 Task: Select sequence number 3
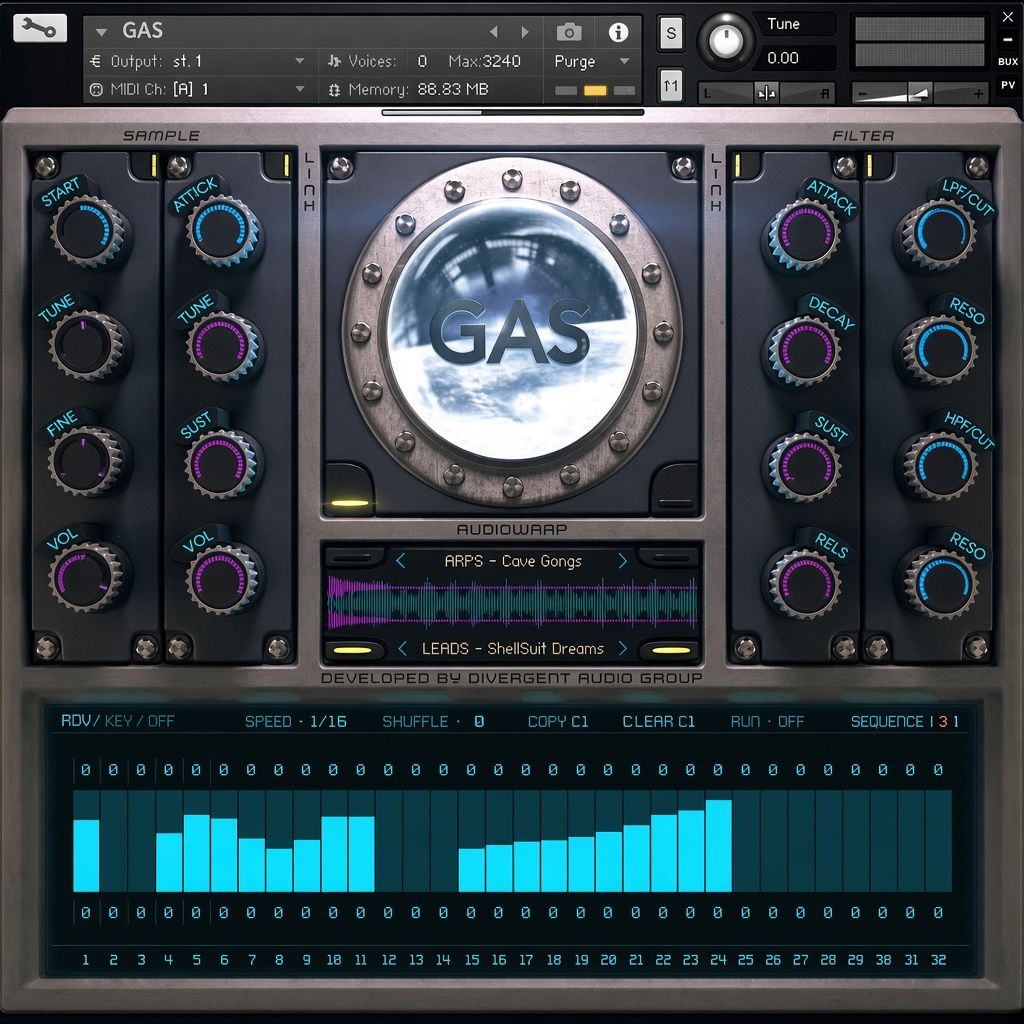[942, 722]
